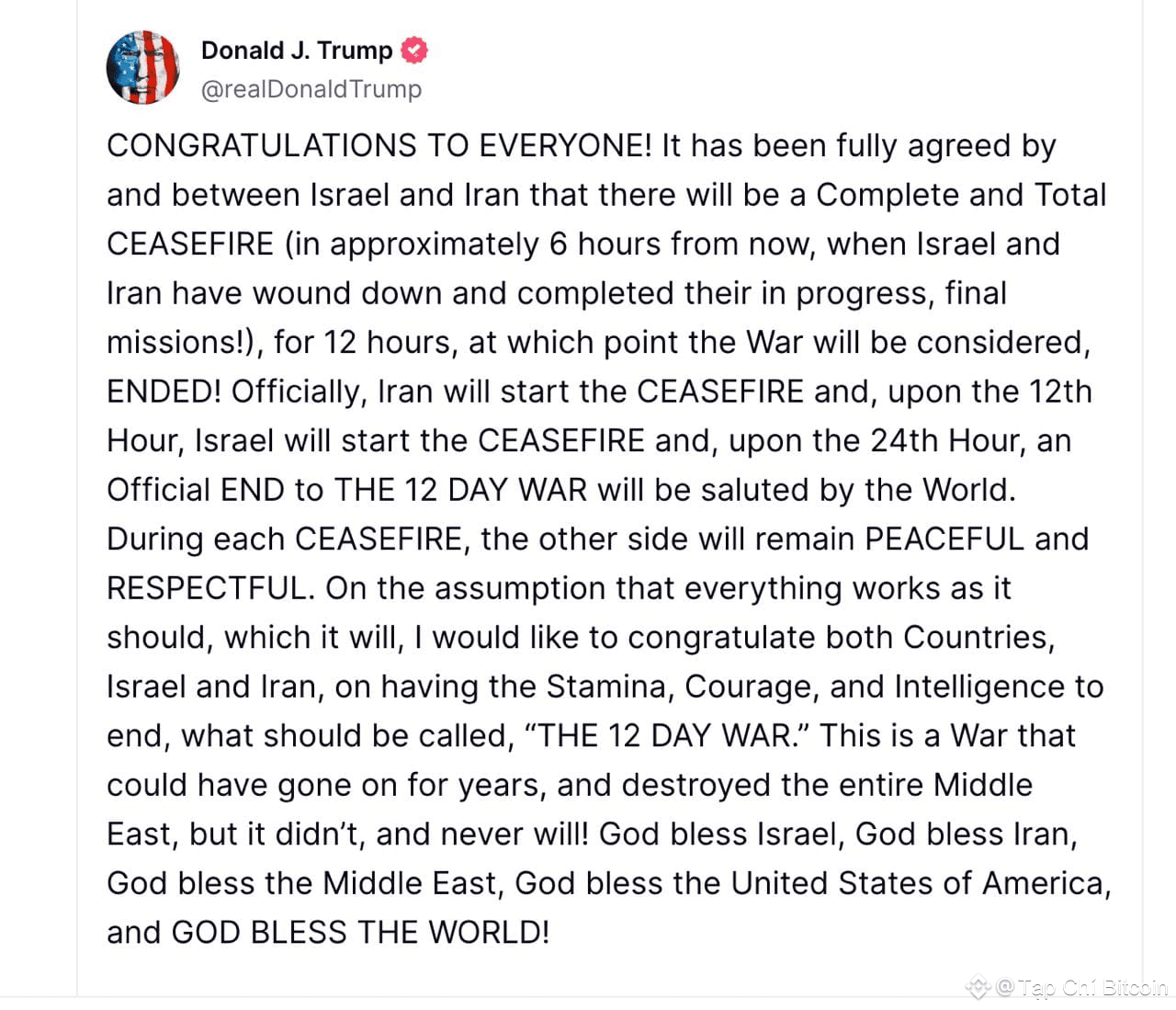Visit the @realDonaldTrump handle link

coord(311,89)
